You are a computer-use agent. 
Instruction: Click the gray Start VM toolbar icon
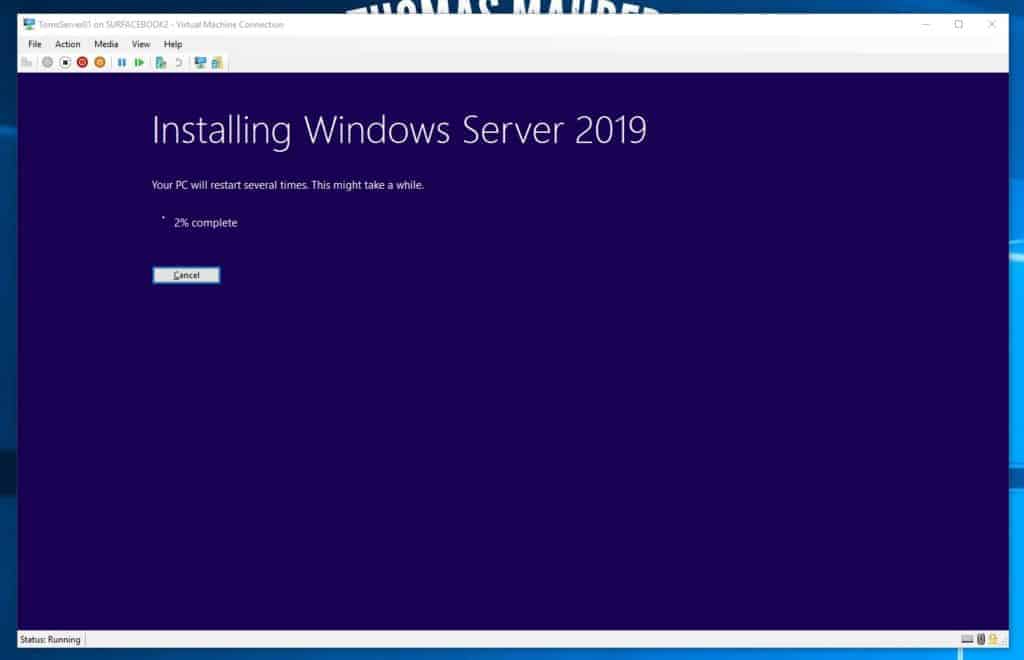tap(48, 63)
